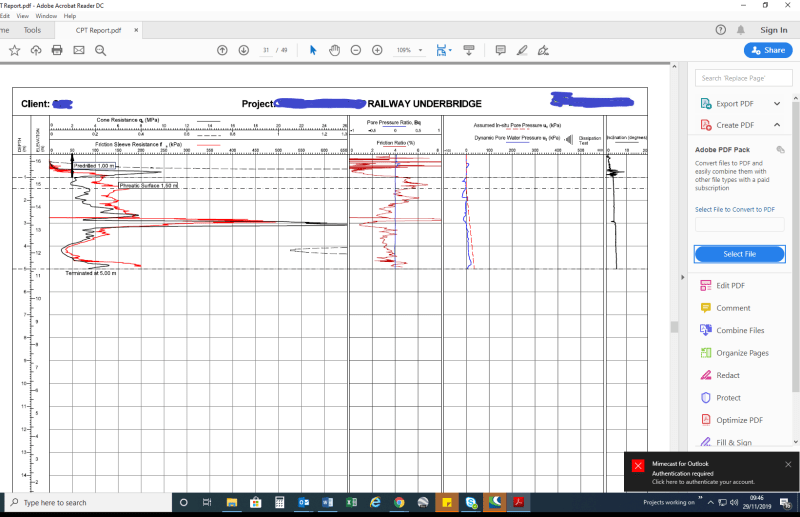Click the speaker icon beside Dynamic Pore Water Pressure
The height and width of the screenshot is (517, 800).
coord(569,139)
